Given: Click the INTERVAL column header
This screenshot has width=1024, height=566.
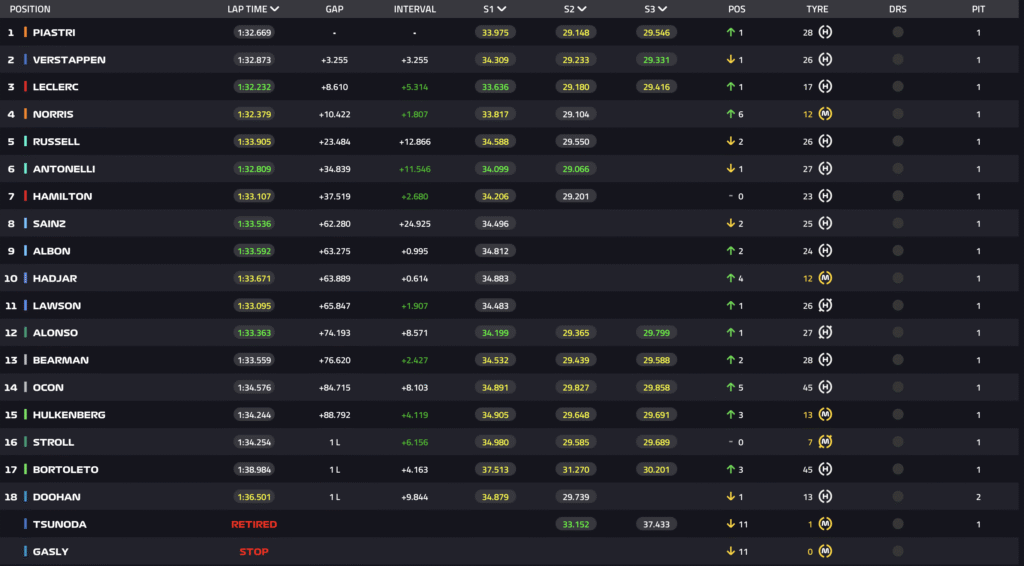Looking at the screenshot, I should (x=415, y=9).
